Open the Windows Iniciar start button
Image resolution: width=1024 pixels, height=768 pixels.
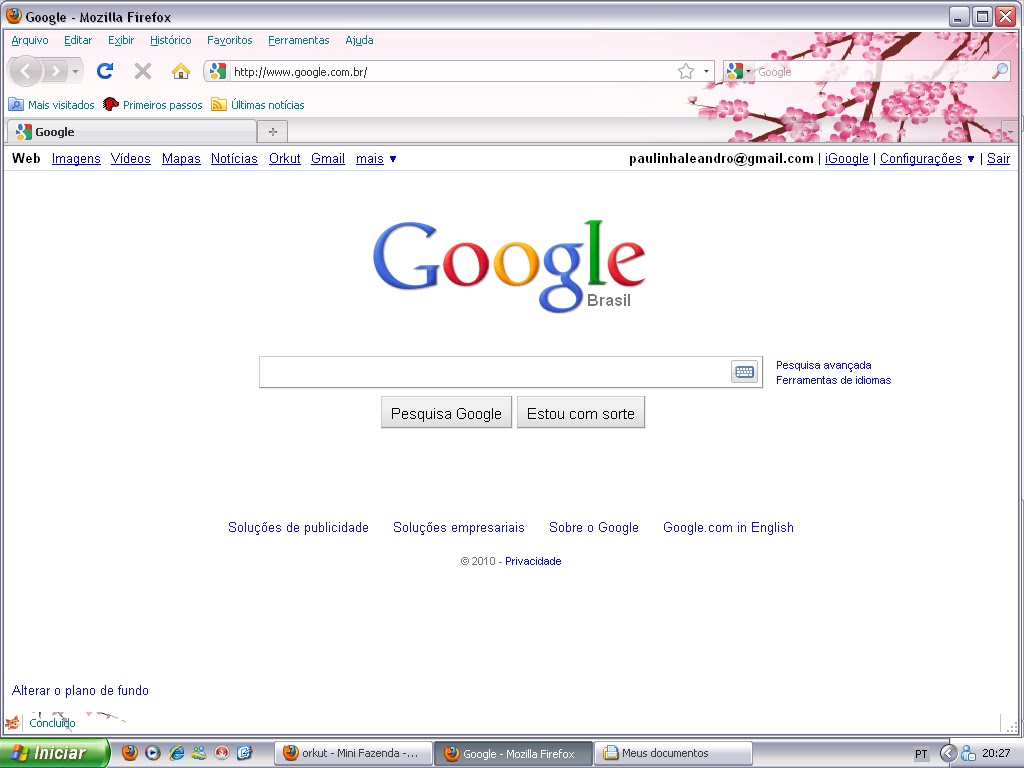coord(54,753)
